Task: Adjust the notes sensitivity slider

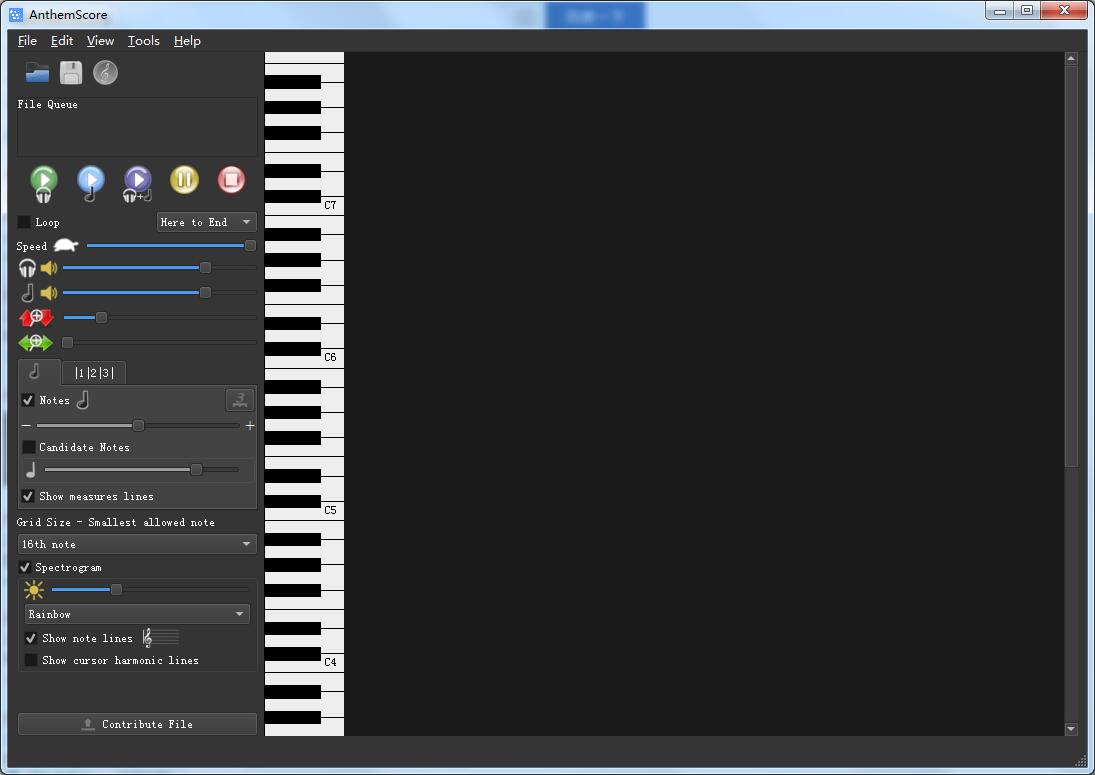Action: (x=138, y=425)
